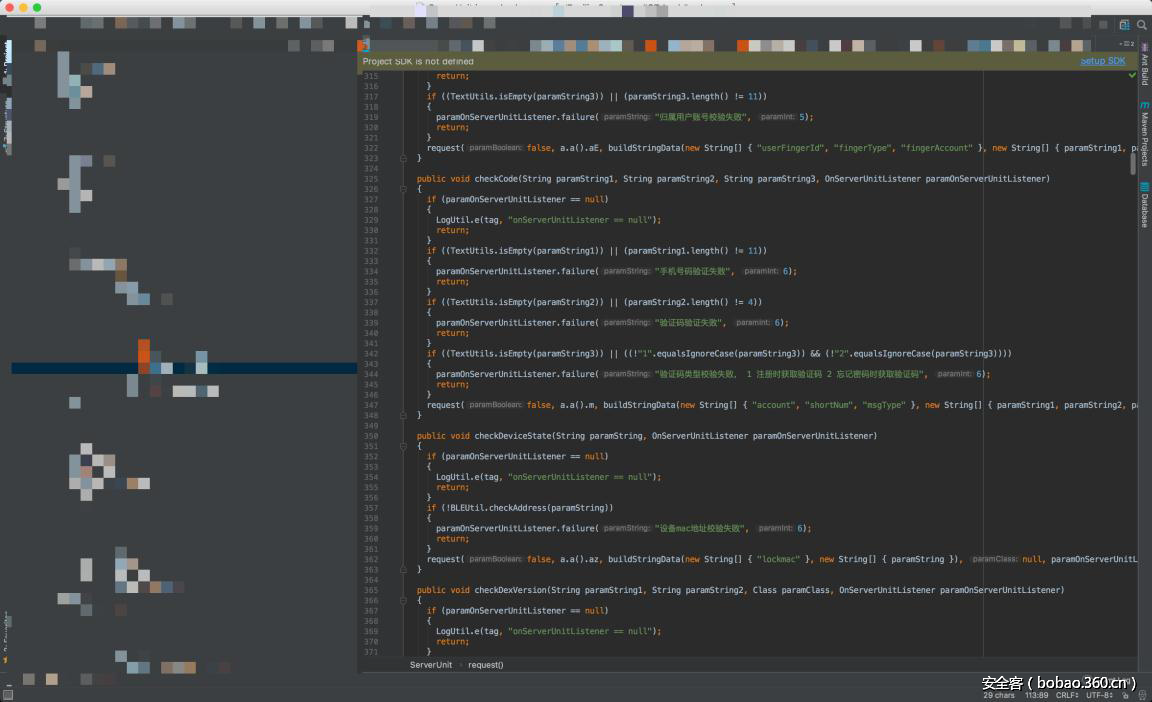Click the bottom-left tool window toggle icon
Screen dimensions: 1152x702
point(8,694)
